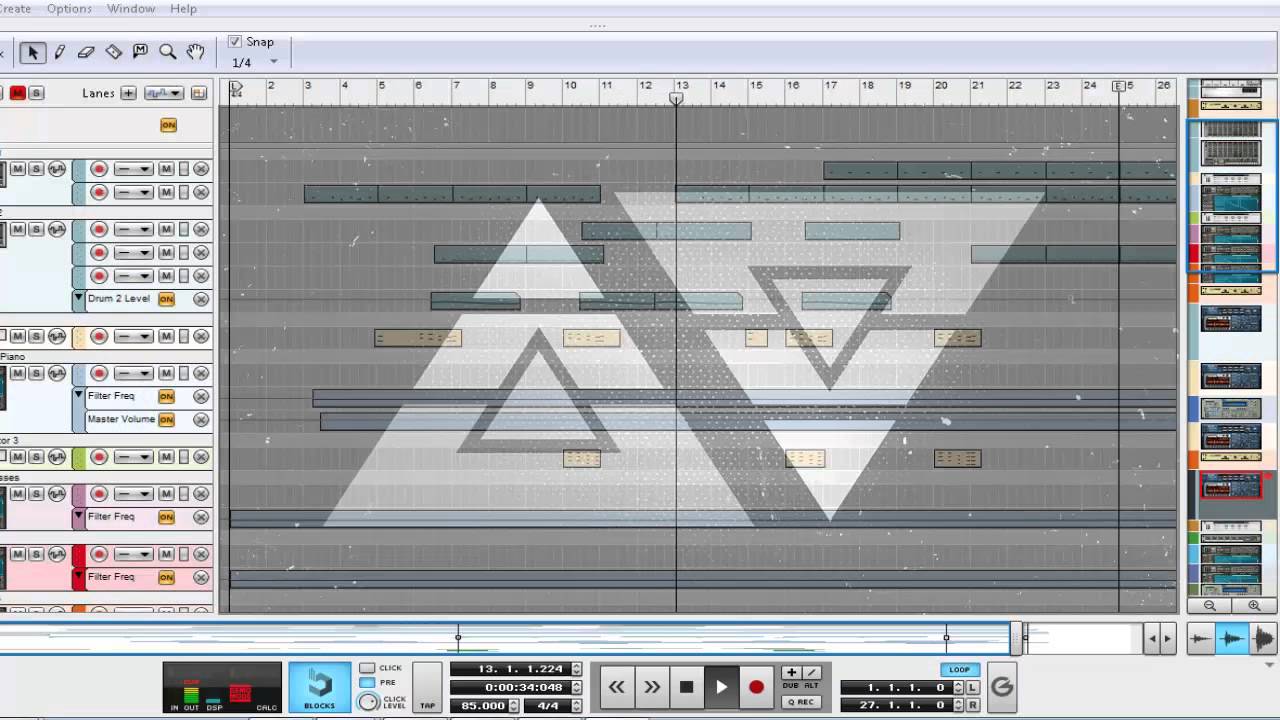Select the Magnify tool

coord(168,52)
